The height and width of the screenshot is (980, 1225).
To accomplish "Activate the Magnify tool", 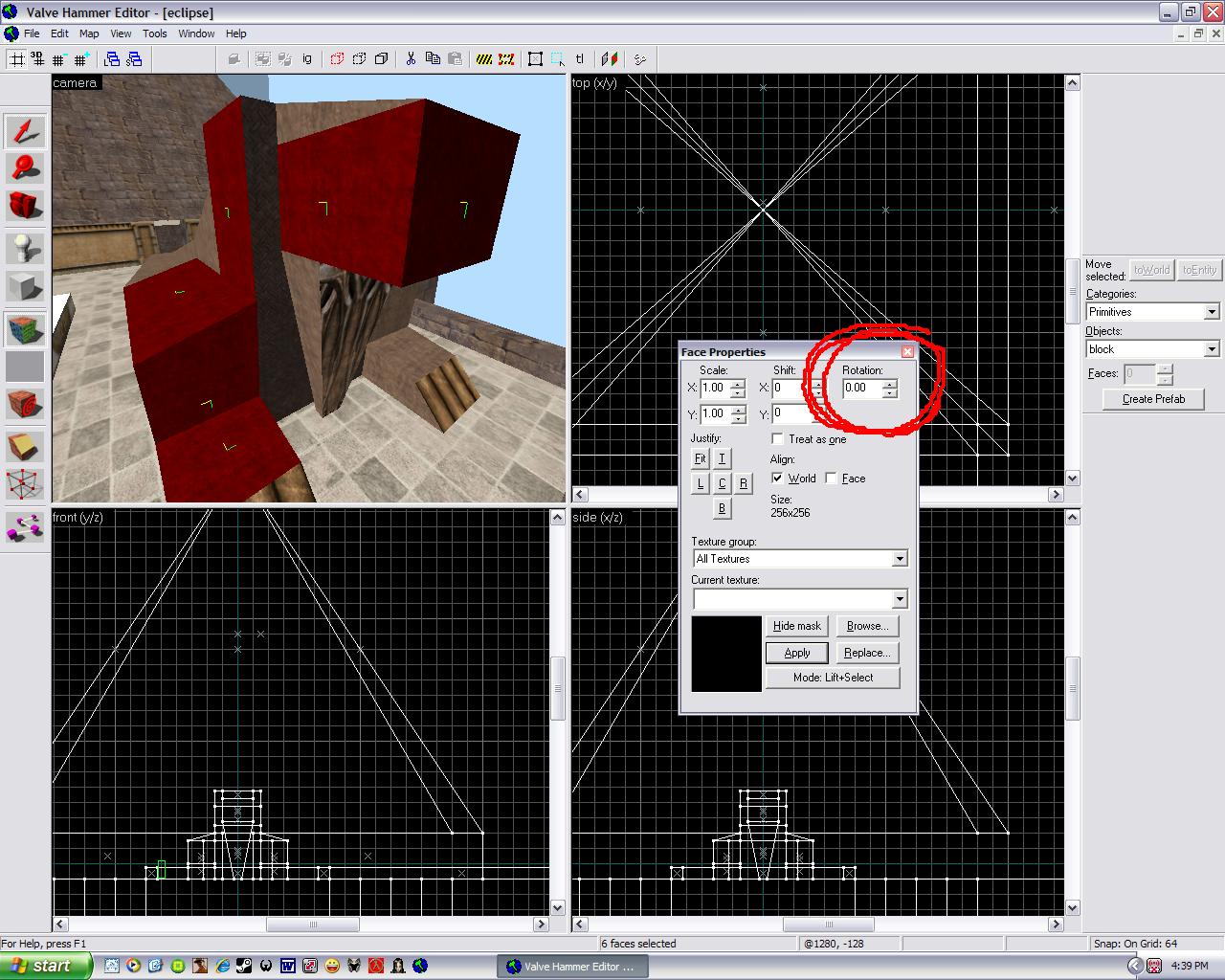I will coord(25,168).
